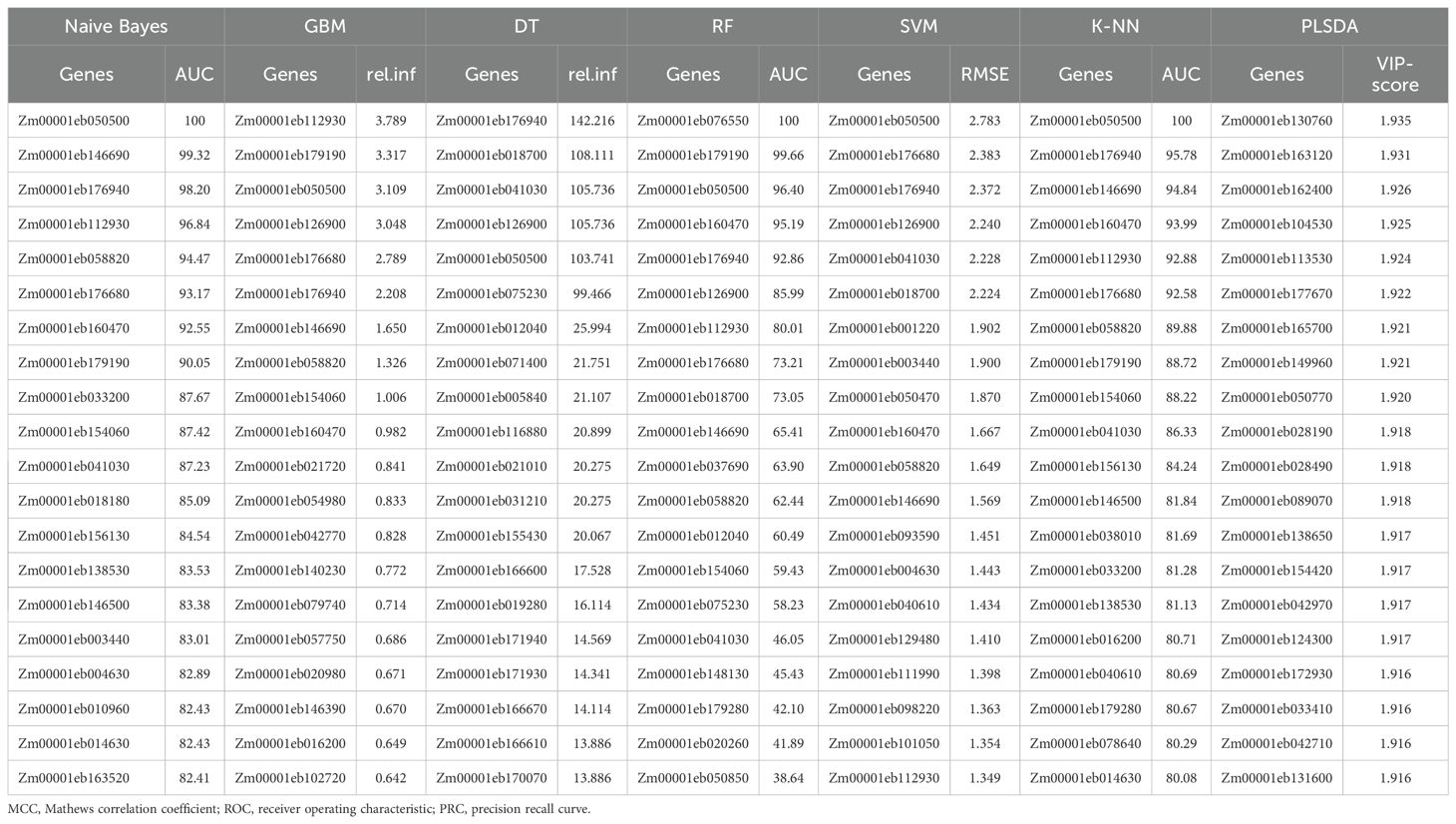
Task: Select the VIP-score value 1.931
Action: (x=1394, y=156)
